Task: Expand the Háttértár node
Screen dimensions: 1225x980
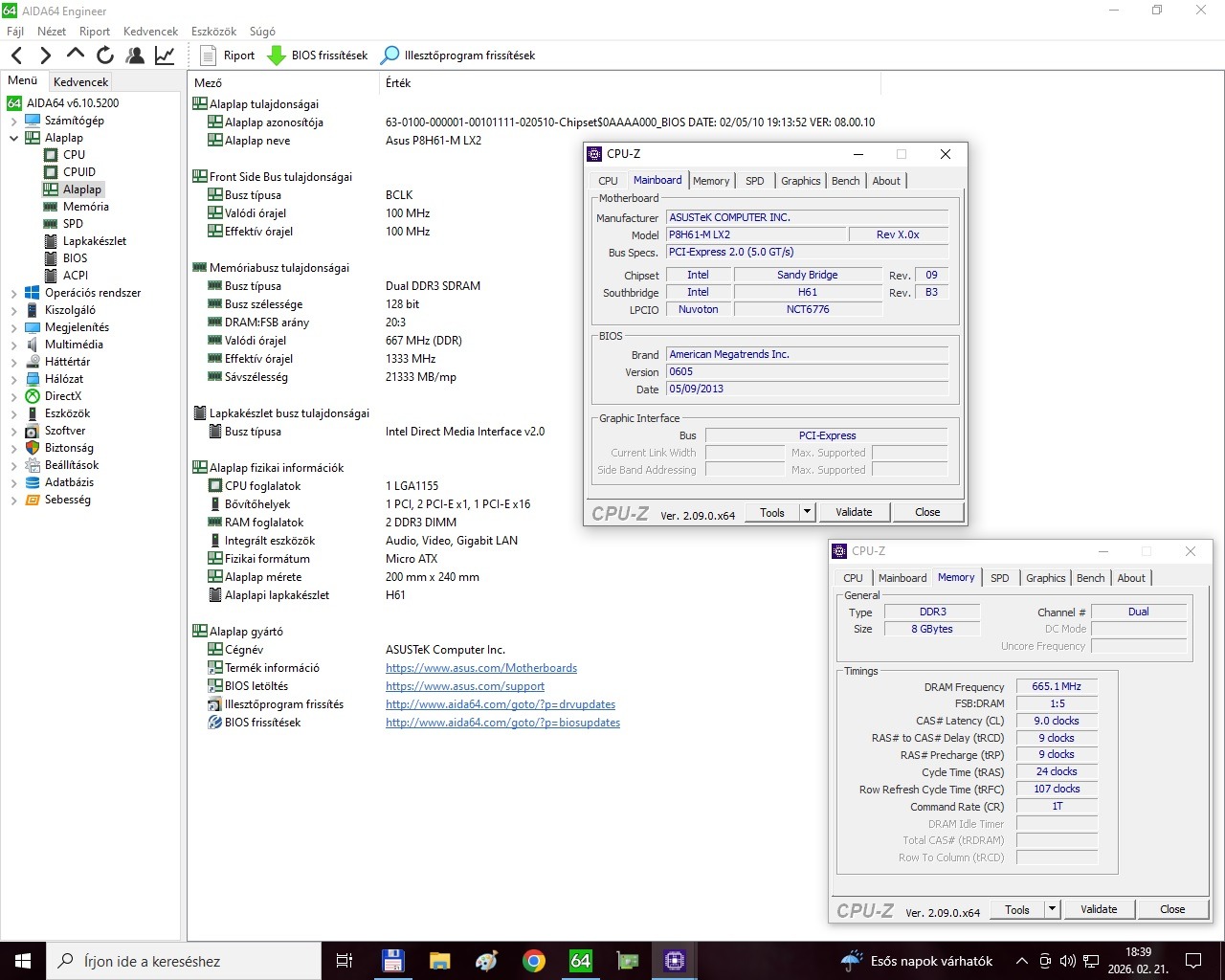Action: click(13, 362)
